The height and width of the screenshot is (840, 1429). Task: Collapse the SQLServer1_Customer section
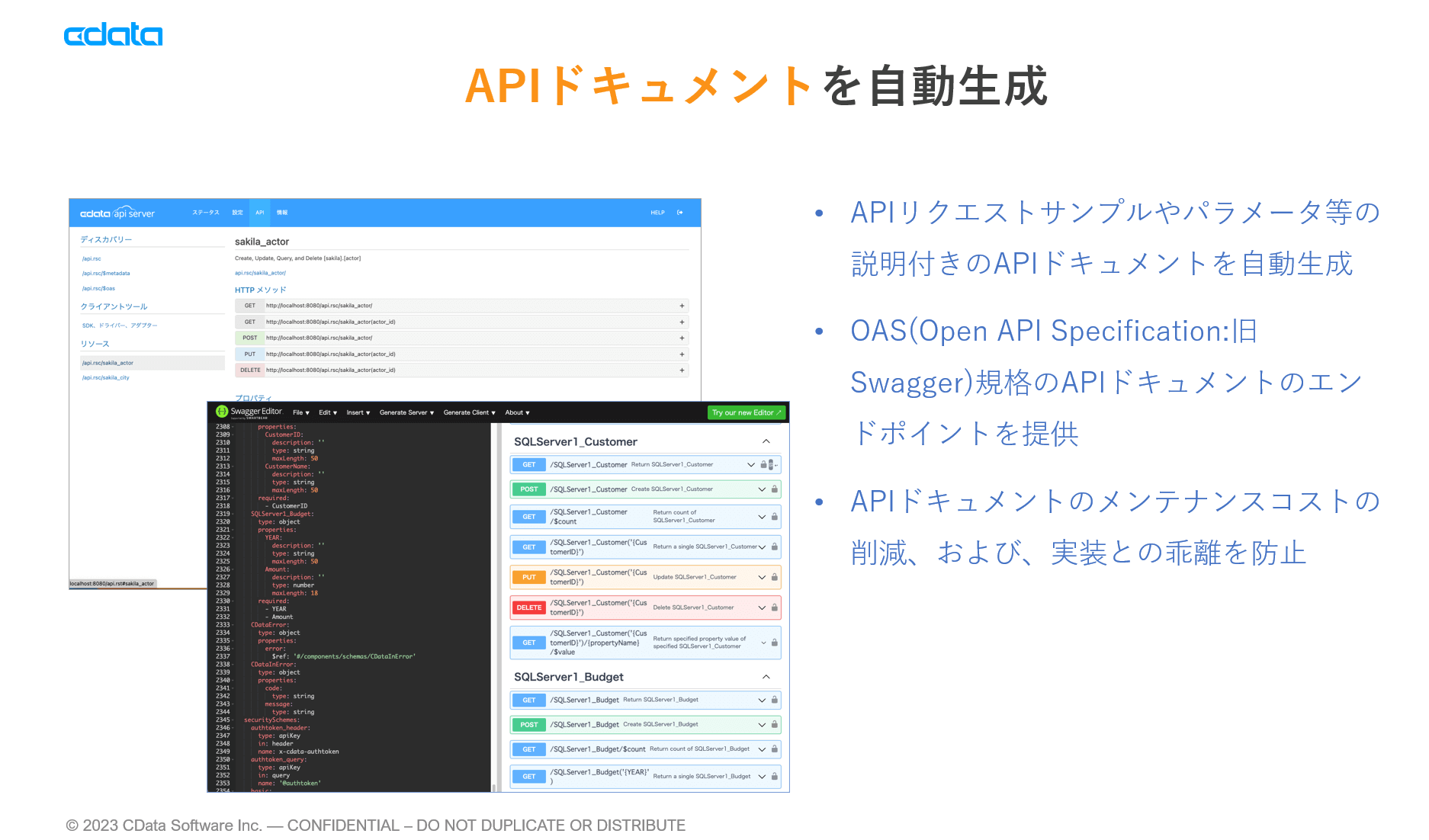pos(766,441)
